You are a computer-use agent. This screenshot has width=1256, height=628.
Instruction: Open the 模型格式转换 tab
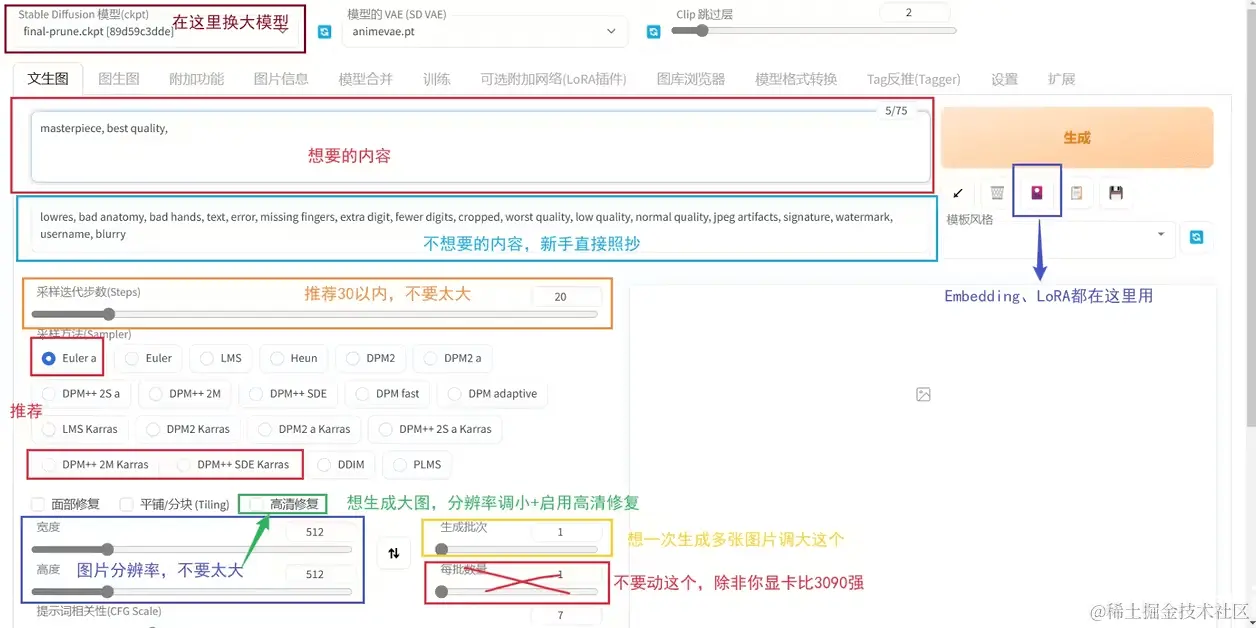[796, 79]
